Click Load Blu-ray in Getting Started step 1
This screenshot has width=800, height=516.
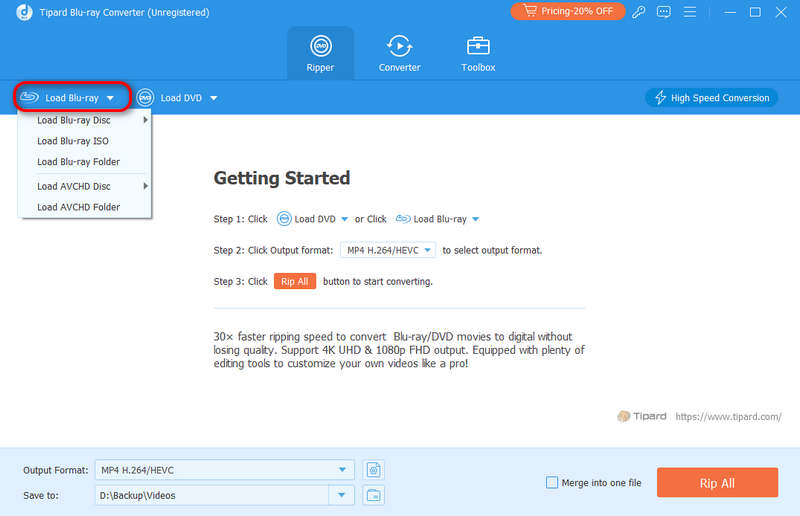[x=437, y=219]
